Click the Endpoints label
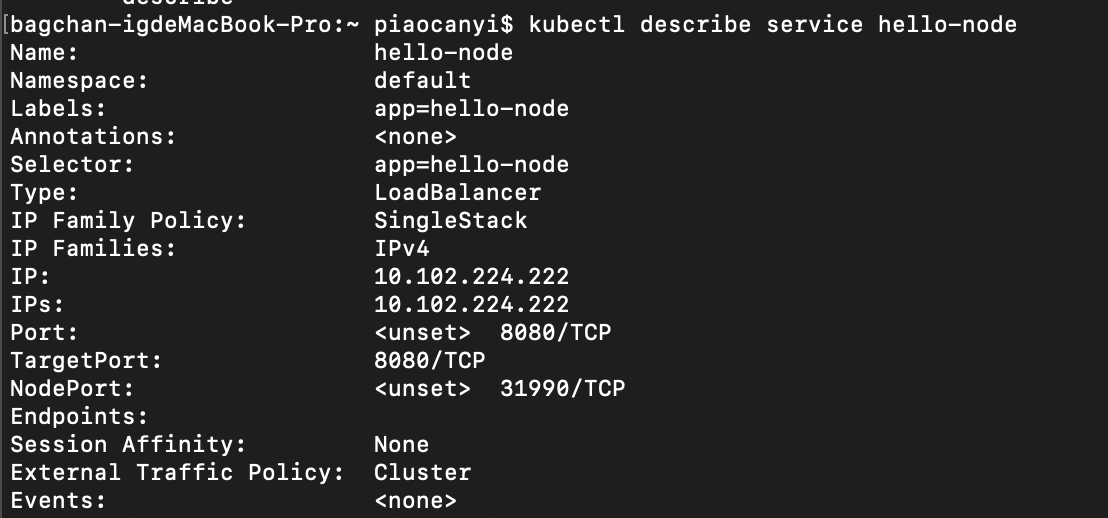Screen dimensions: 1108x518 pos(79,417)
